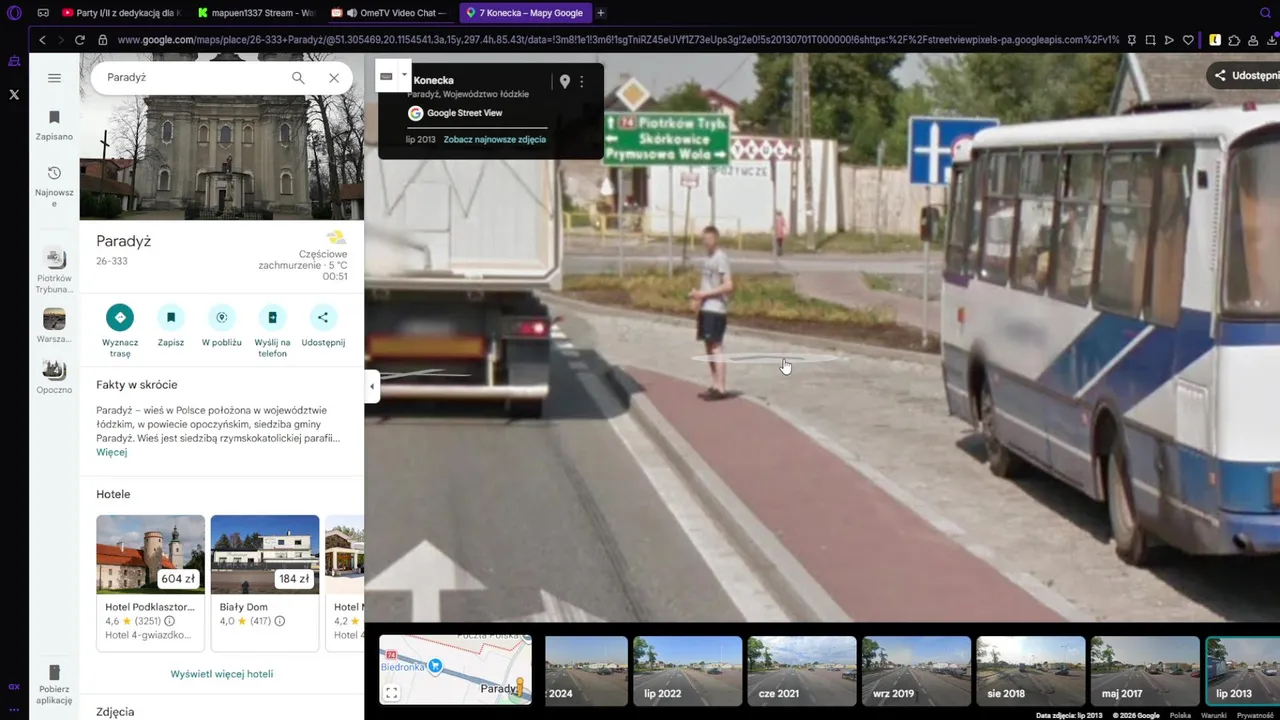Open Street View keyboard shortcuts dropdown
1280x720 pixels.
(x=404, y=75)
